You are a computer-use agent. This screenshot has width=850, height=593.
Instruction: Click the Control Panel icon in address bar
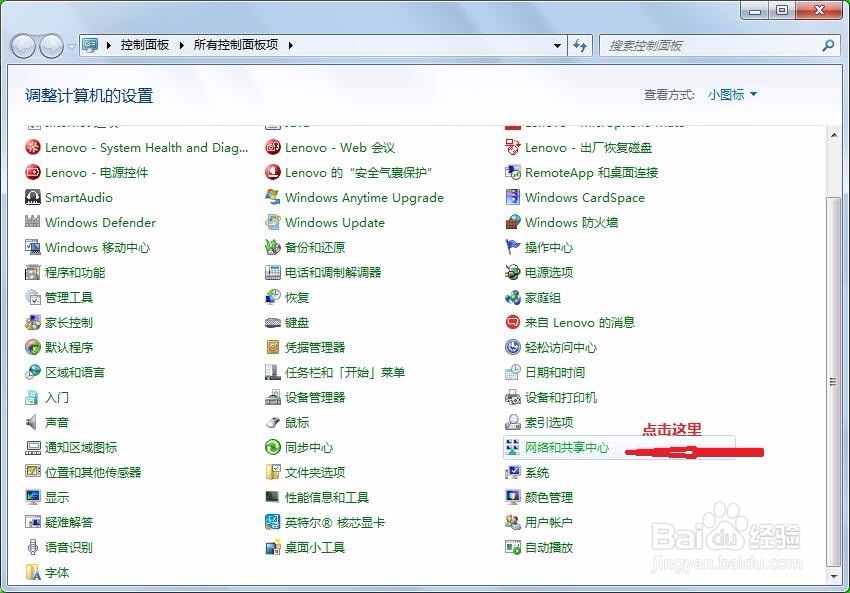click(x=90, y=45)
